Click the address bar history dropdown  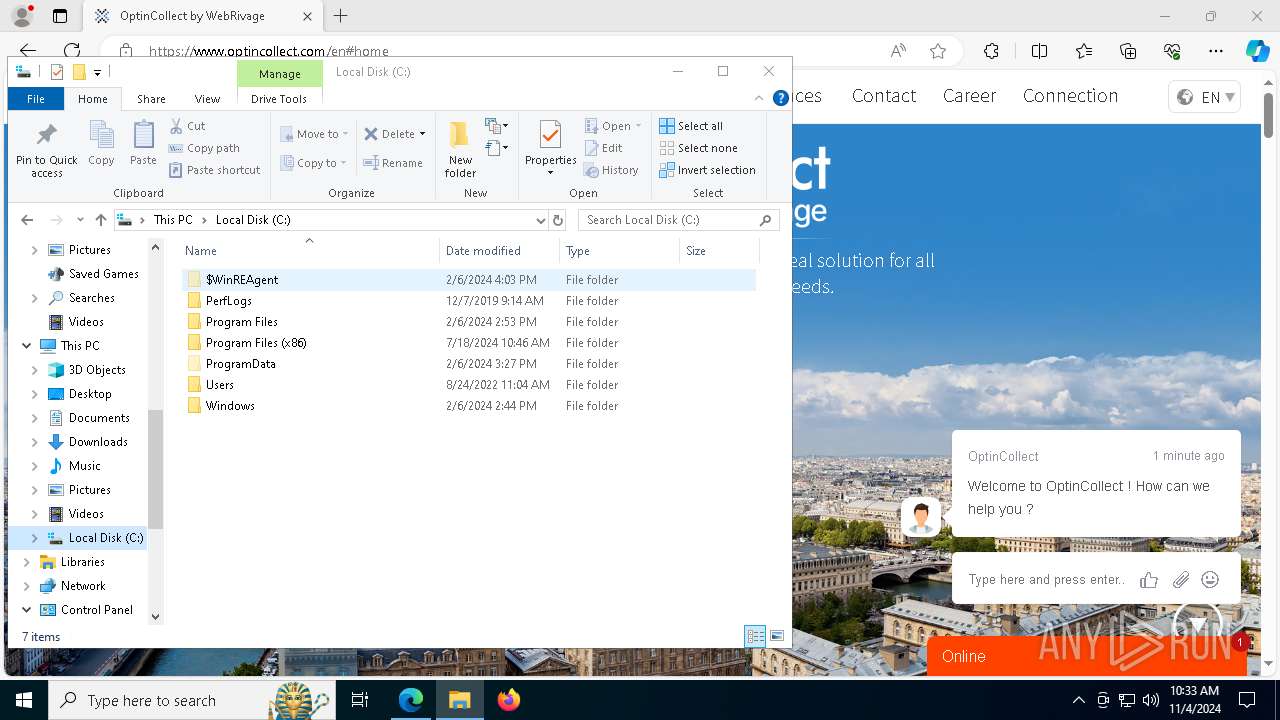click(x=541, y=220)
